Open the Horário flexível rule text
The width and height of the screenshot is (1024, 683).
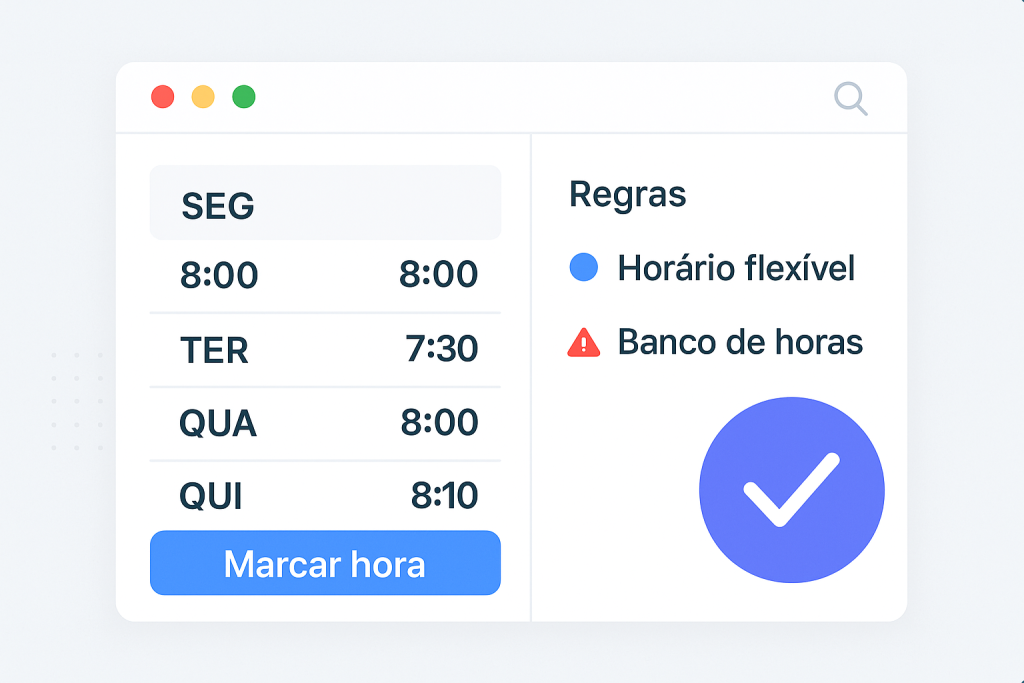pos(736,268)
